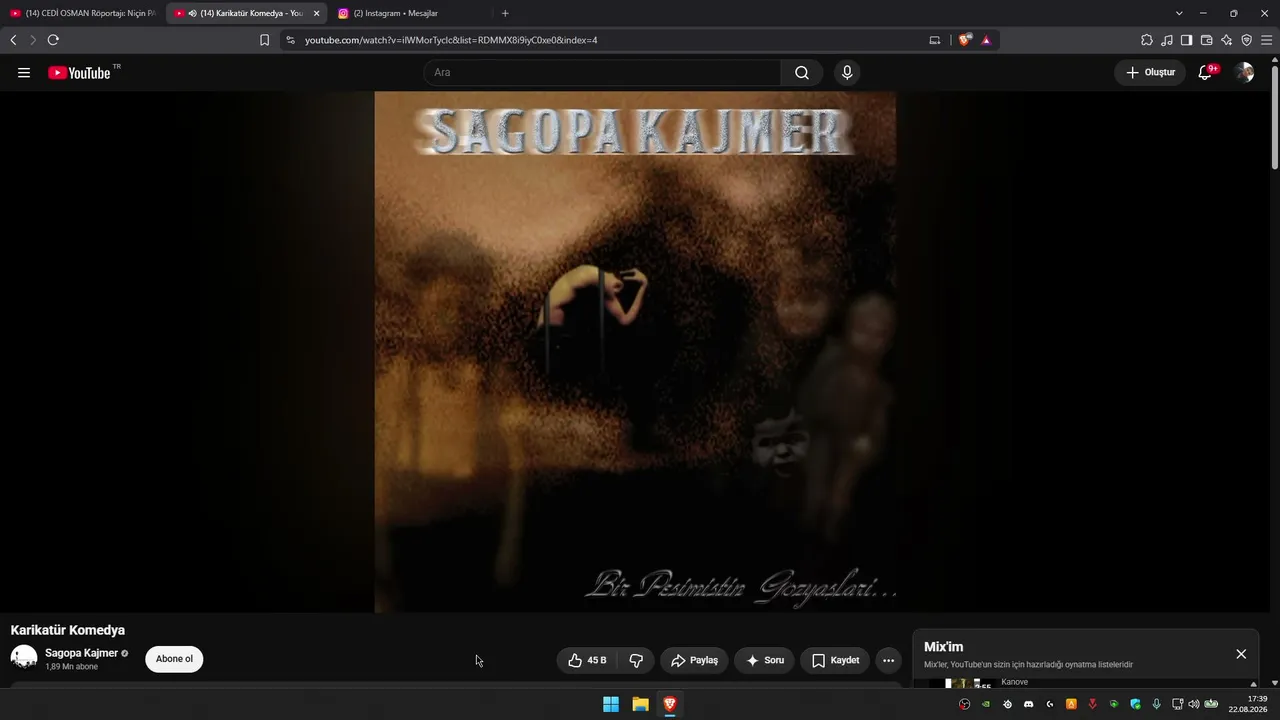Open Windows Security tray icon
The height and width of the screenshot is (720, 1280).
point(1135,704)
